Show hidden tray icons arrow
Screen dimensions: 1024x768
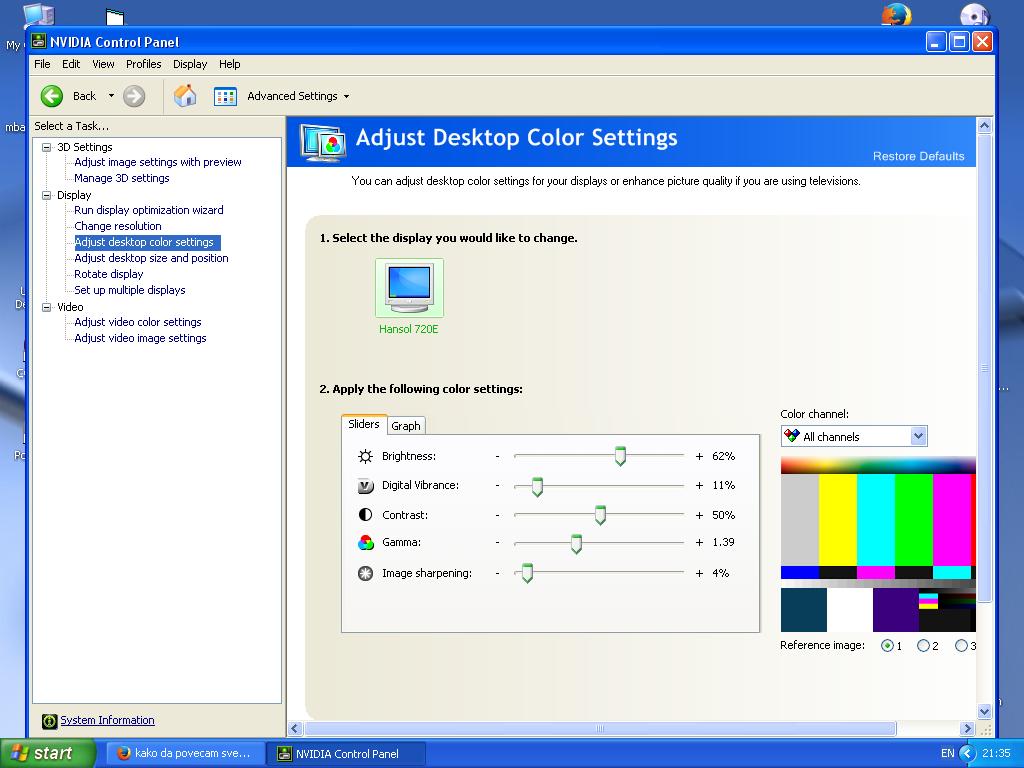point(967,753)
